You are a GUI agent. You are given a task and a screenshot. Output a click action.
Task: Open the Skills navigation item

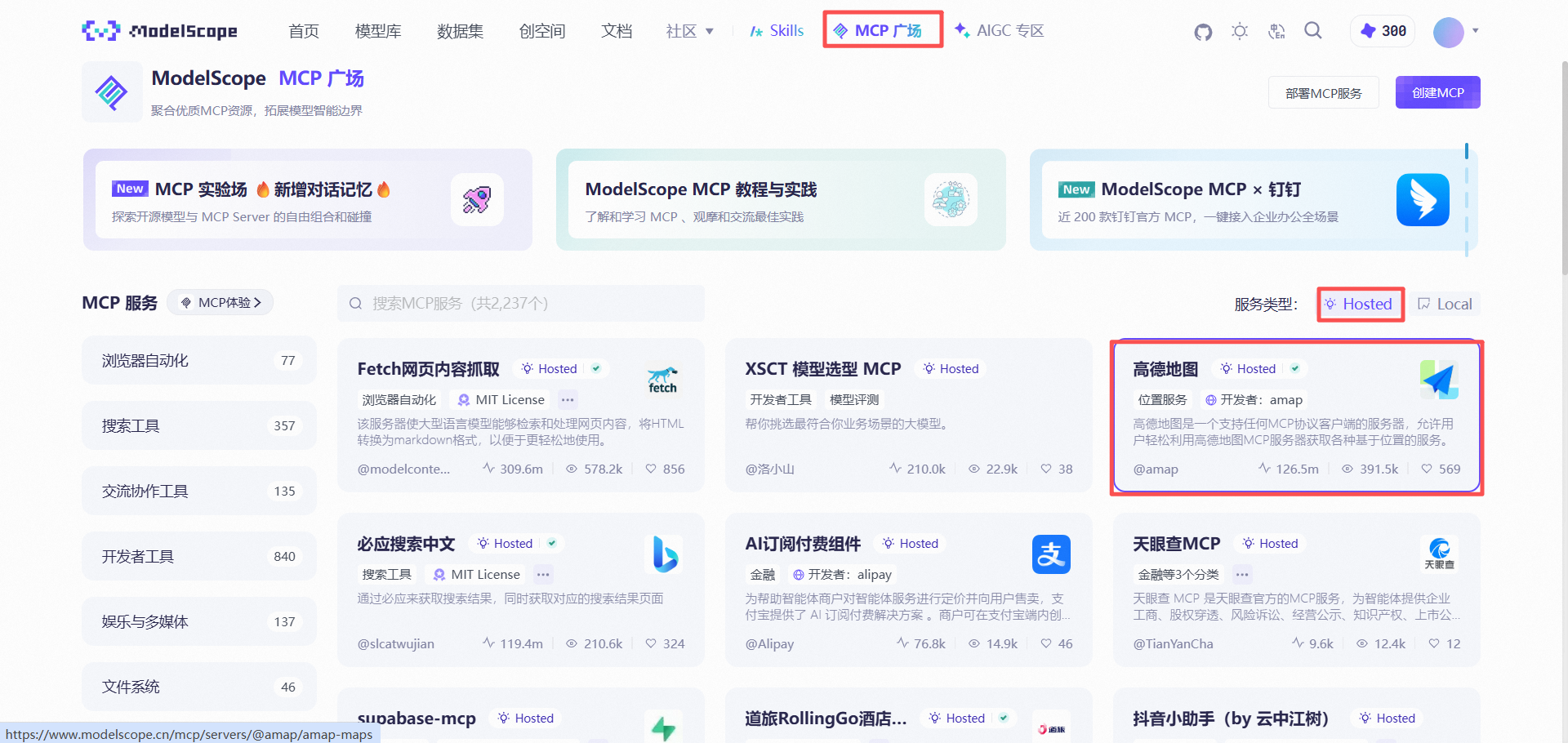click(777, 31)
